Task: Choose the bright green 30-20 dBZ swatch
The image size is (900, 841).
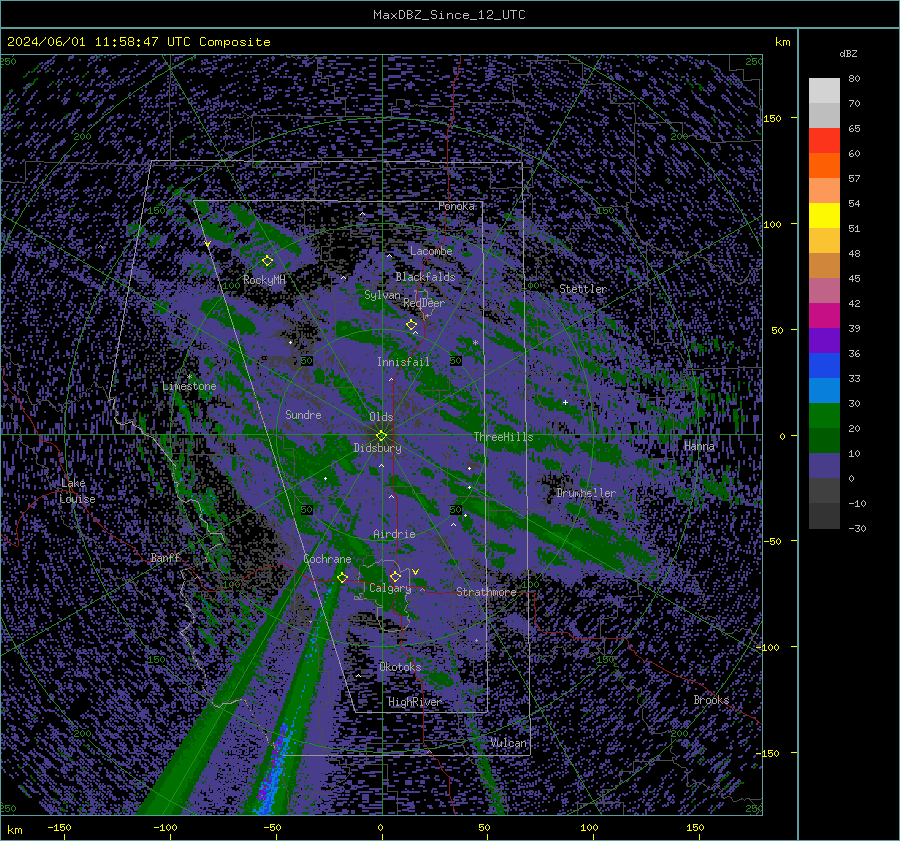Action: pos(824,416)
